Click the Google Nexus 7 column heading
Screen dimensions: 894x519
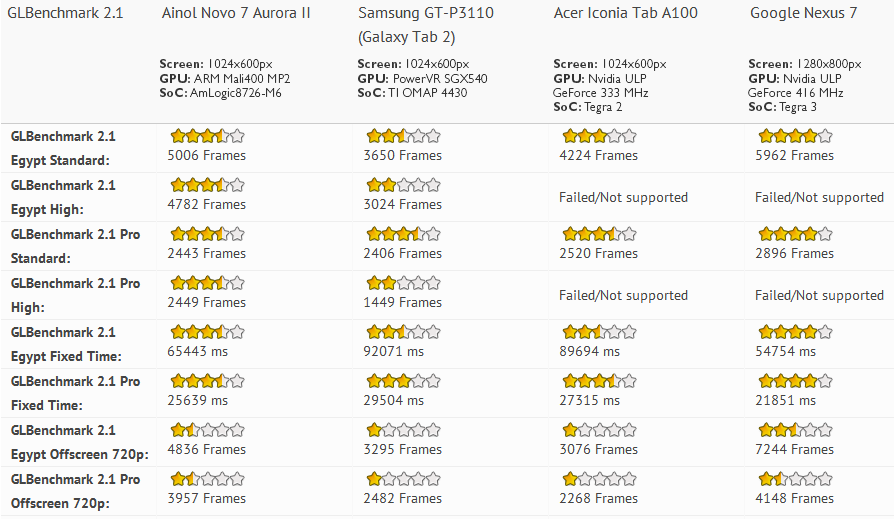tap(803, 14)
